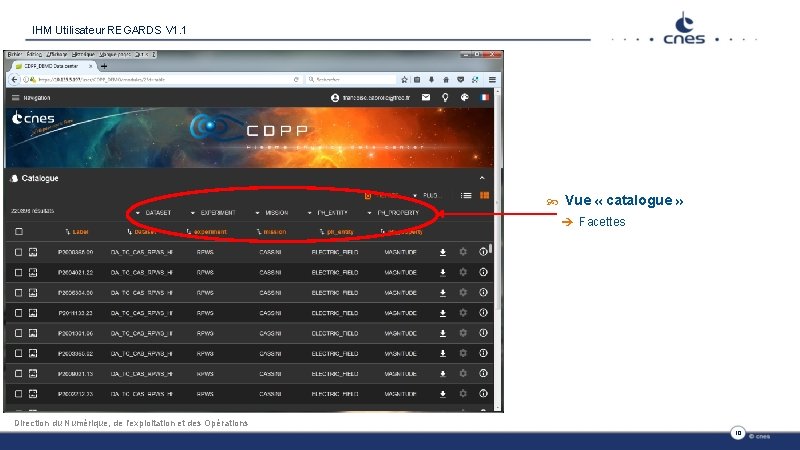The width and height of the screenshot is (800, 450).
Task: Open the Fichier menu
Action: click(x=14, y=54)
